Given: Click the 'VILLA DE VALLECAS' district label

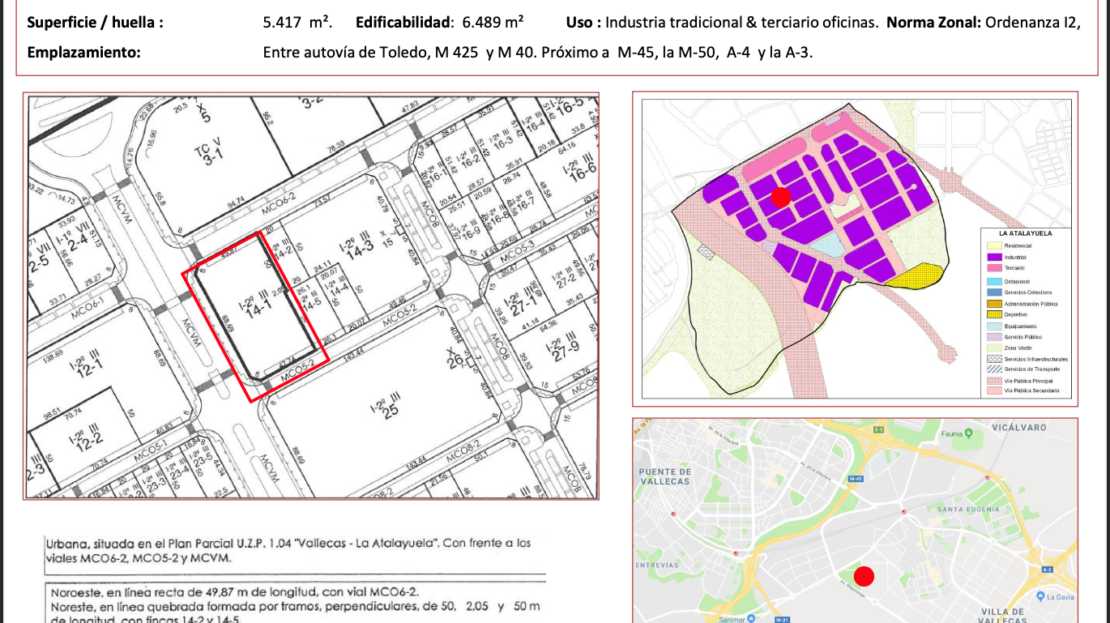Looking at the screenshot, I should click(1003, 615).
